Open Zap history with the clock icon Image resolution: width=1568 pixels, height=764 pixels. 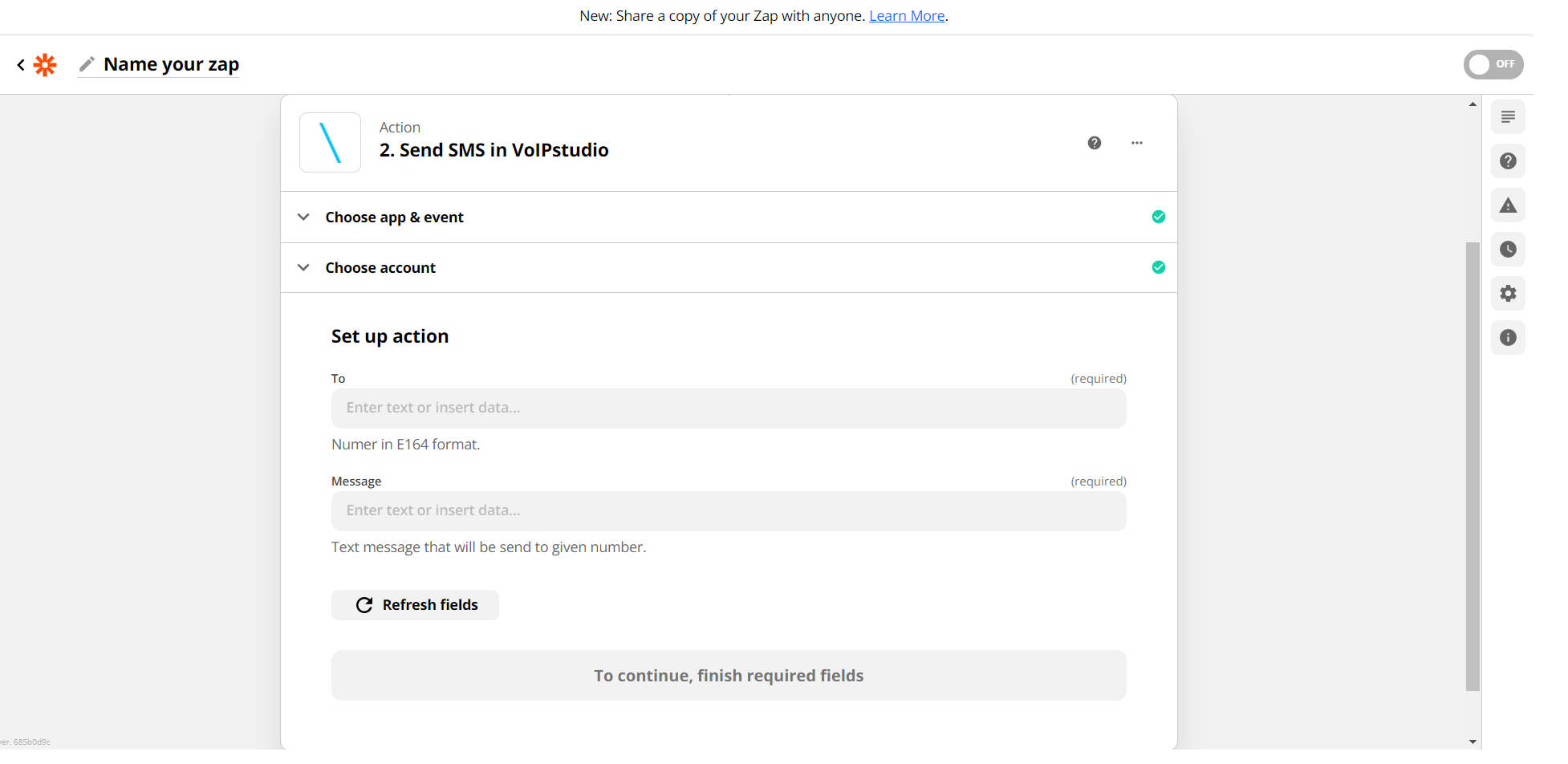pos(1509,249)
